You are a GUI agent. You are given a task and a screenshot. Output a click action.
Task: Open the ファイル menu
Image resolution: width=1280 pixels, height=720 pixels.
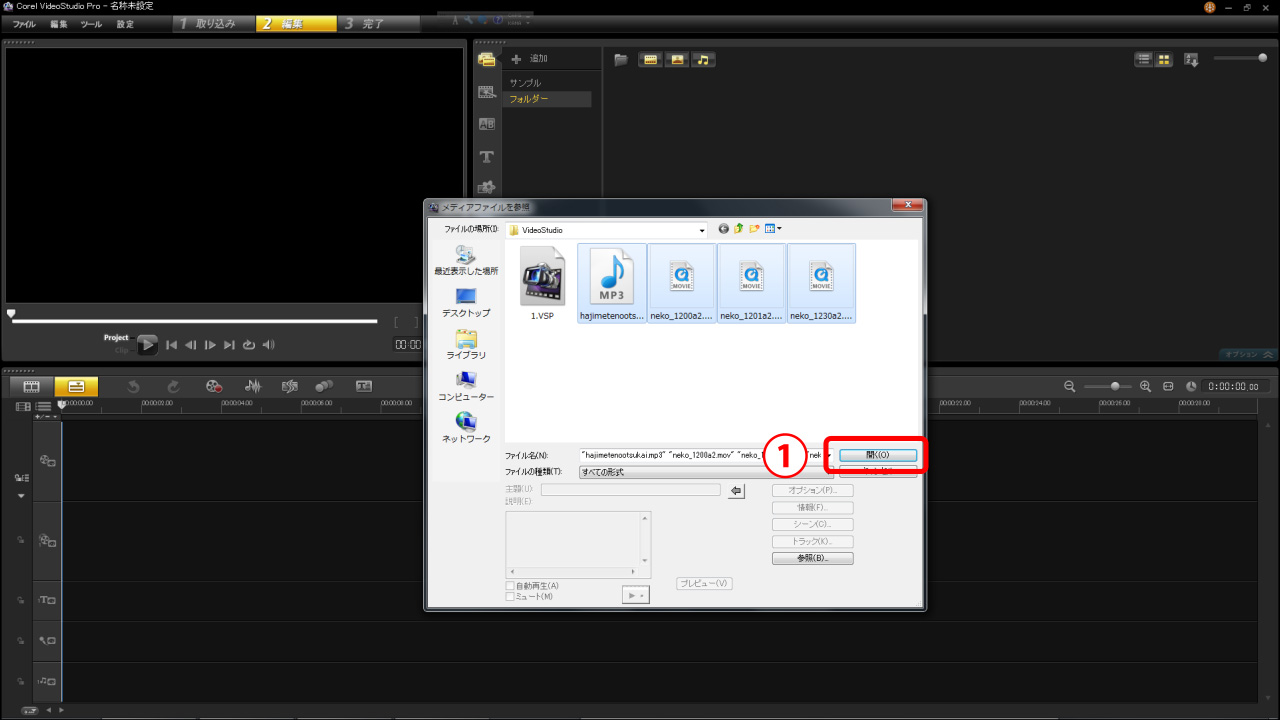pyautogui.click(x=24, y=24)
